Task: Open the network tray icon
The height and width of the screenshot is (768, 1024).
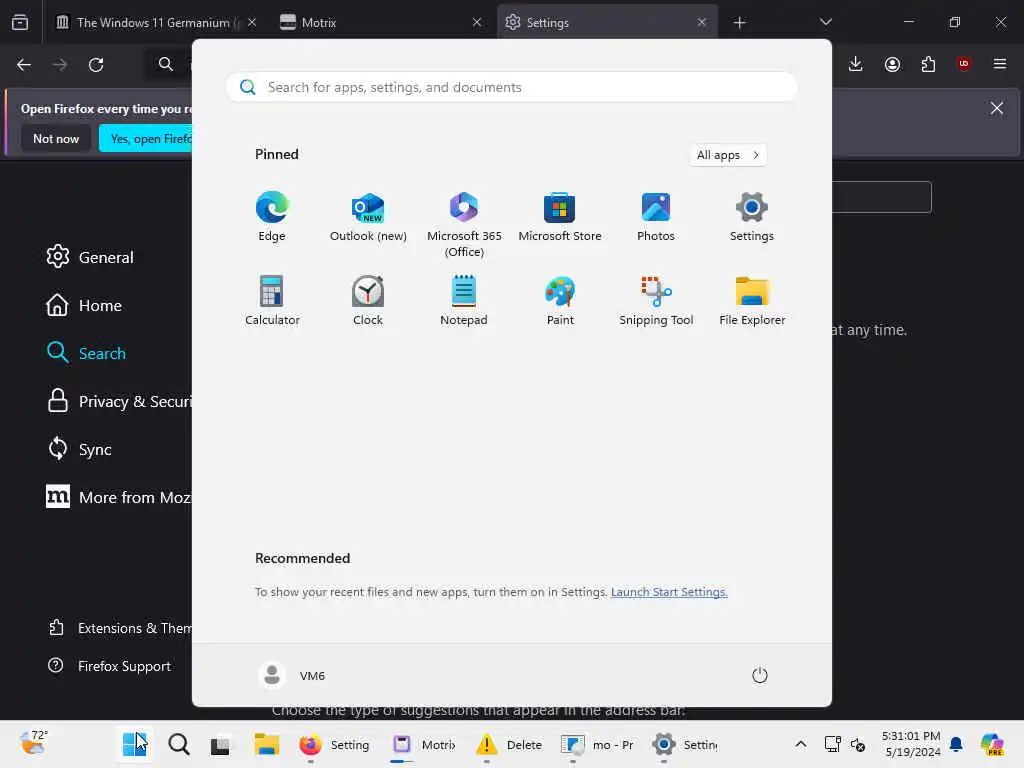Action: (x=832, y=744)
